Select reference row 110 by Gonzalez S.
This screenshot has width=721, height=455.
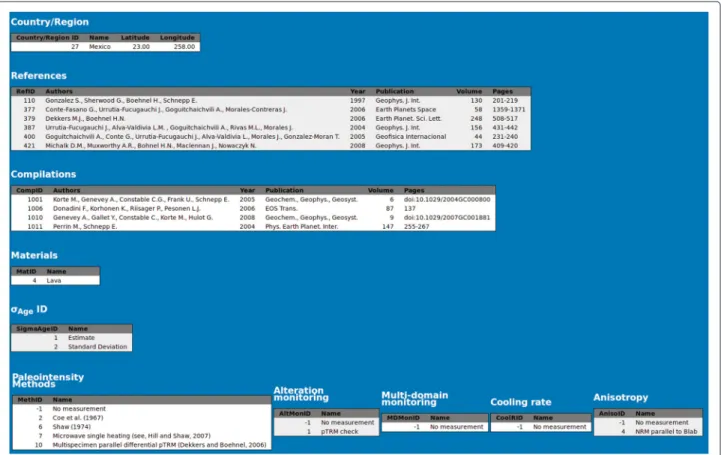click(271, 101)
